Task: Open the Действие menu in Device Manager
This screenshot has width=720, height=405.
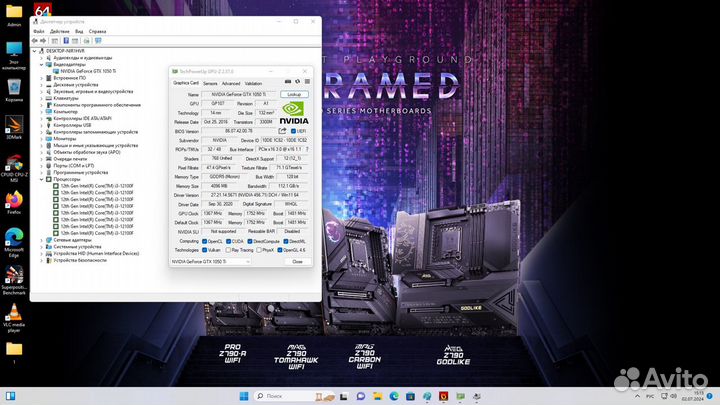Action: [60, 31]
